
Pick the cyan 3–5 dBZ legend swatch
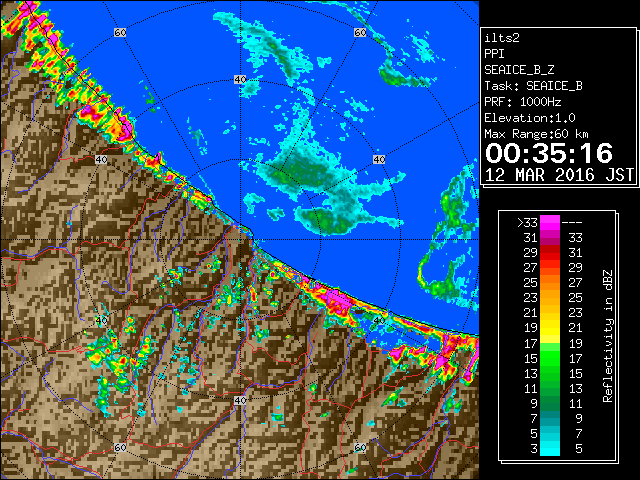coord(550,449)
